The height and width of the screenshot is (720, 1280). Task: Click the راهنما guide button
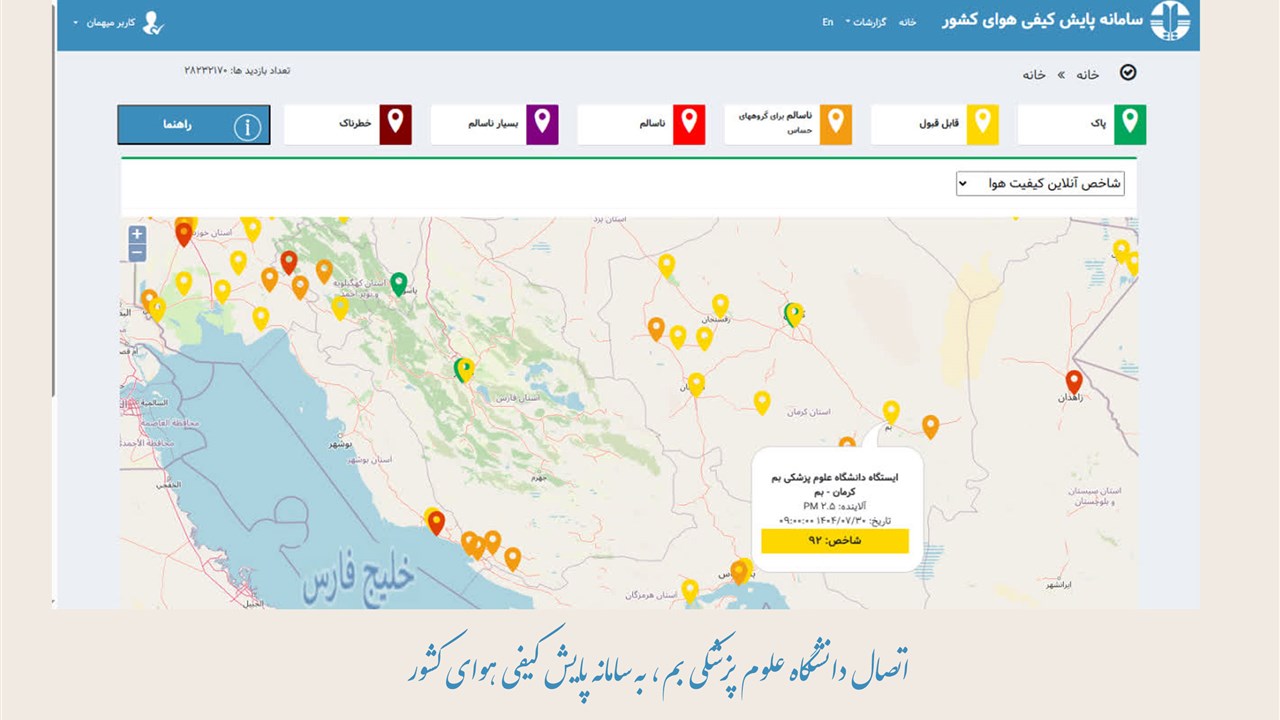(194, 125)
